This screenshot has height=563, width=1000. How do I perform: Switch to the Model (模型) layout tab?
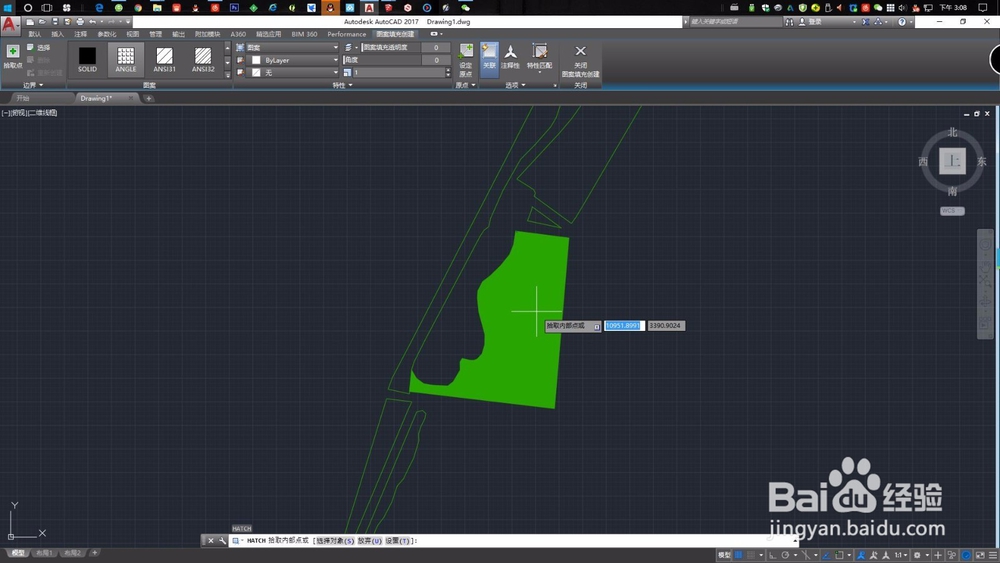click(x=18, y=553)
